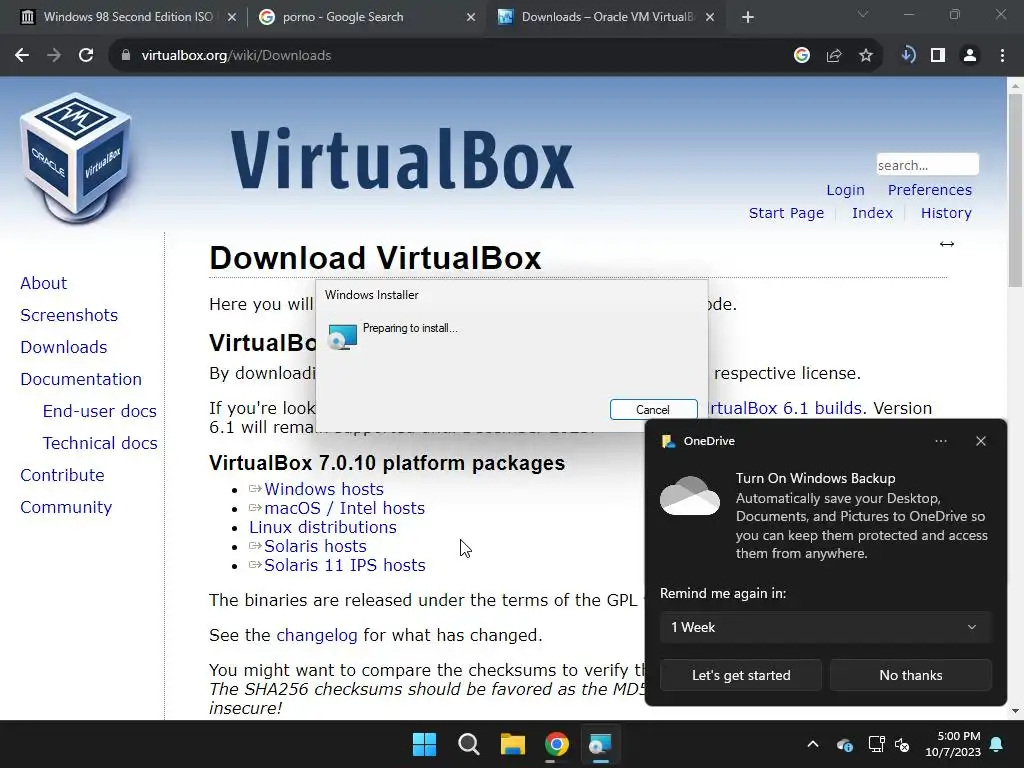Open the page History link
Viewport: 1024px width, 768px height.
946,213
